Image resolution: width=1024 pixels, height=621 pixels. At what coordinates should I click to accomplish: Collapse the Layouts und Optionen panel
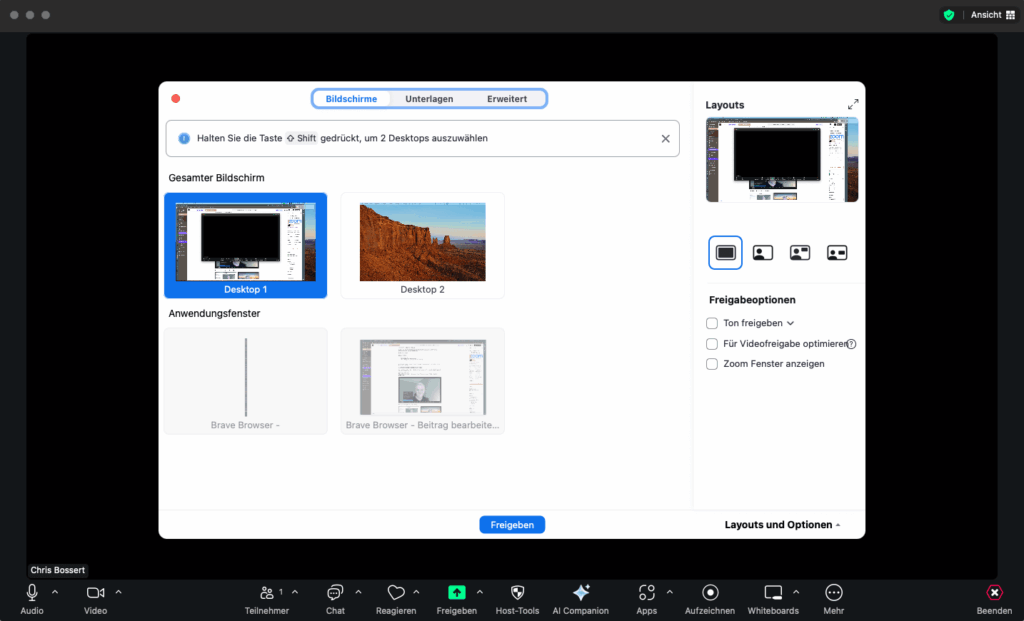[x=782, y=525]
